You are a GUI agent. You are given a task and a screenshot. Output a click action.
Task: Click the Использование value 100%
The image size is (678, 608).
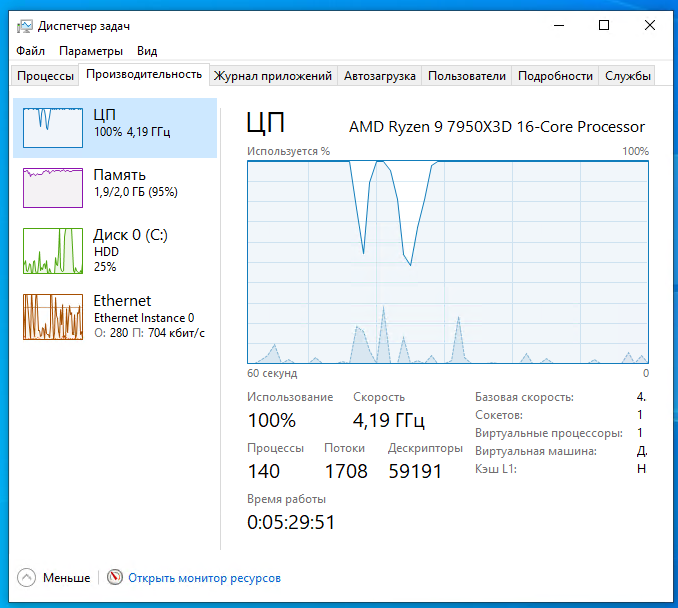272,420
